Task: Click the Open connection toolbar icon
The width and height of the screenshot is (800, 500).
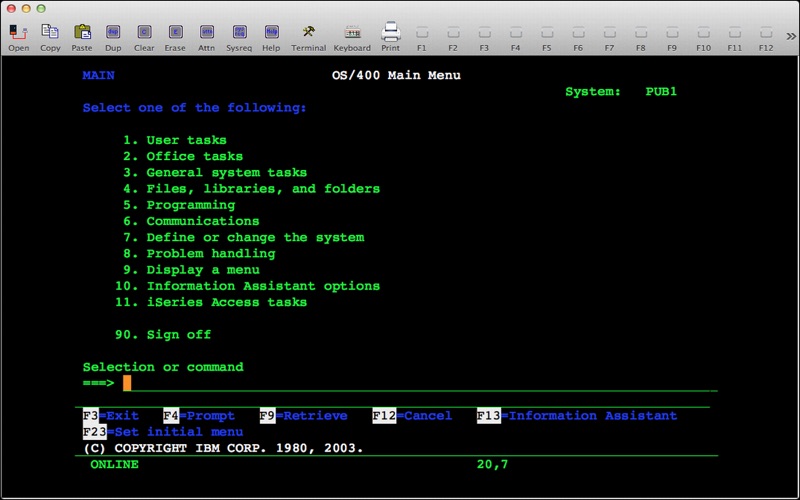Action: point(18,37)
